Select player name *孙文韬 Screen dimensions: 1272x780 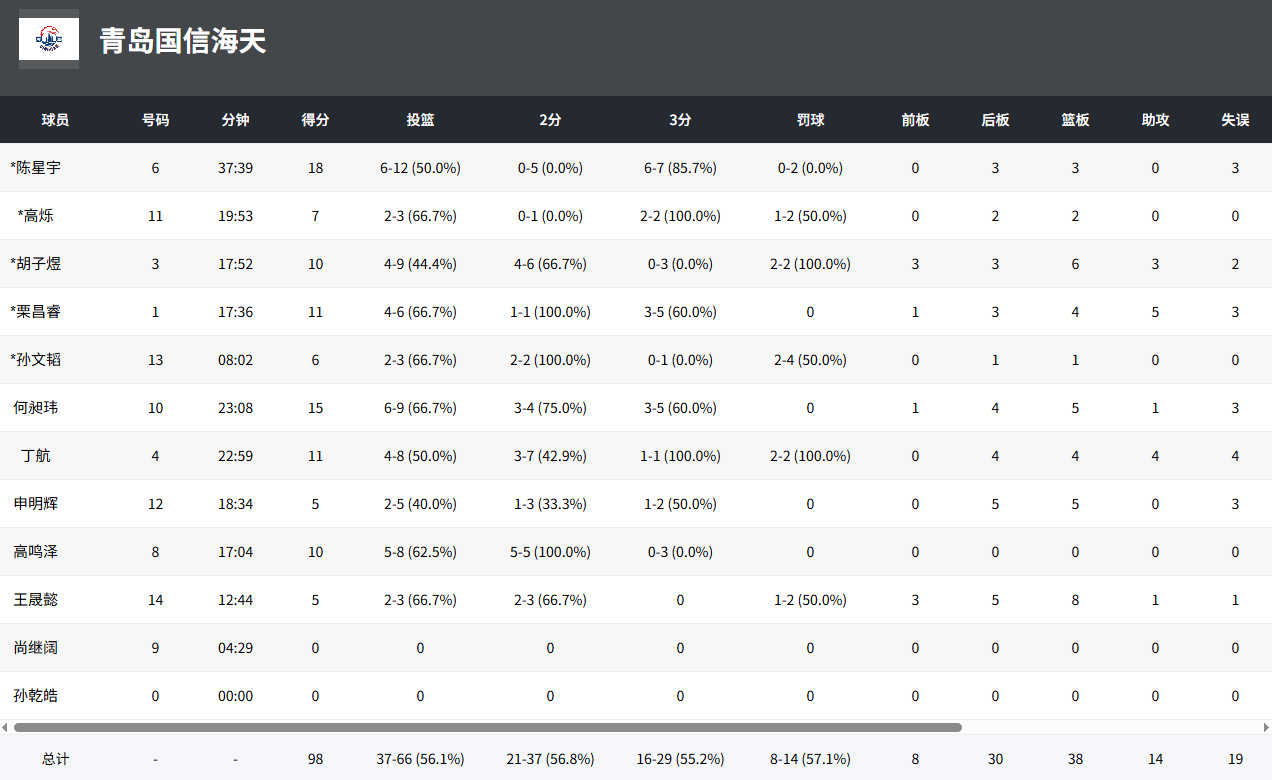[36, 360]
